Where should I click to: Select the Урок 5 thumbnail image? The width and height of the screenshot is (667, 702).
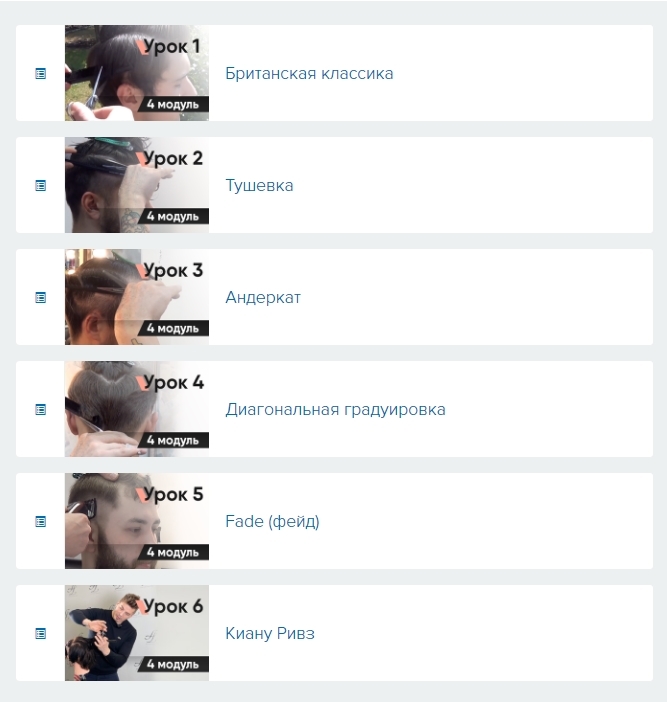coord(137,521)
